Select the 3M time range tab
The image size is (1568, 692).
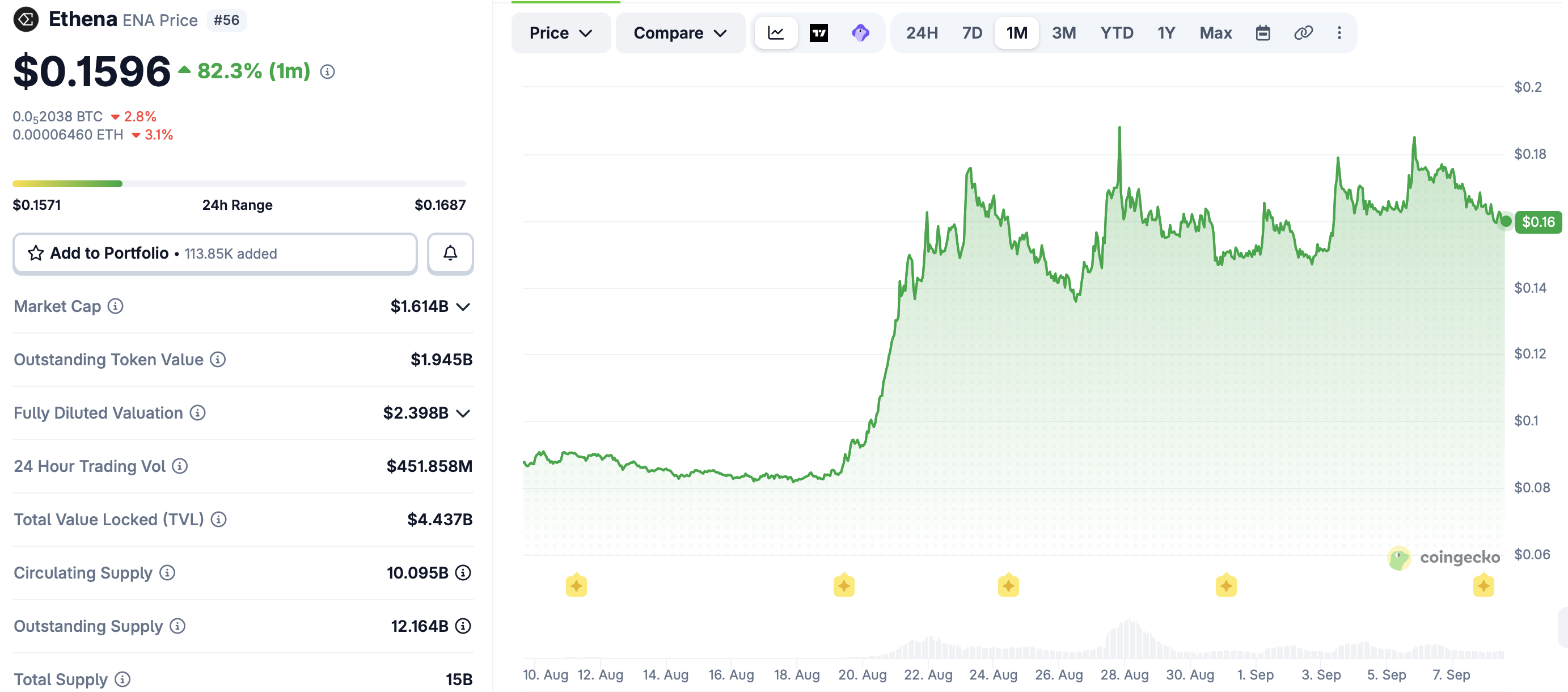[1064, 33]
